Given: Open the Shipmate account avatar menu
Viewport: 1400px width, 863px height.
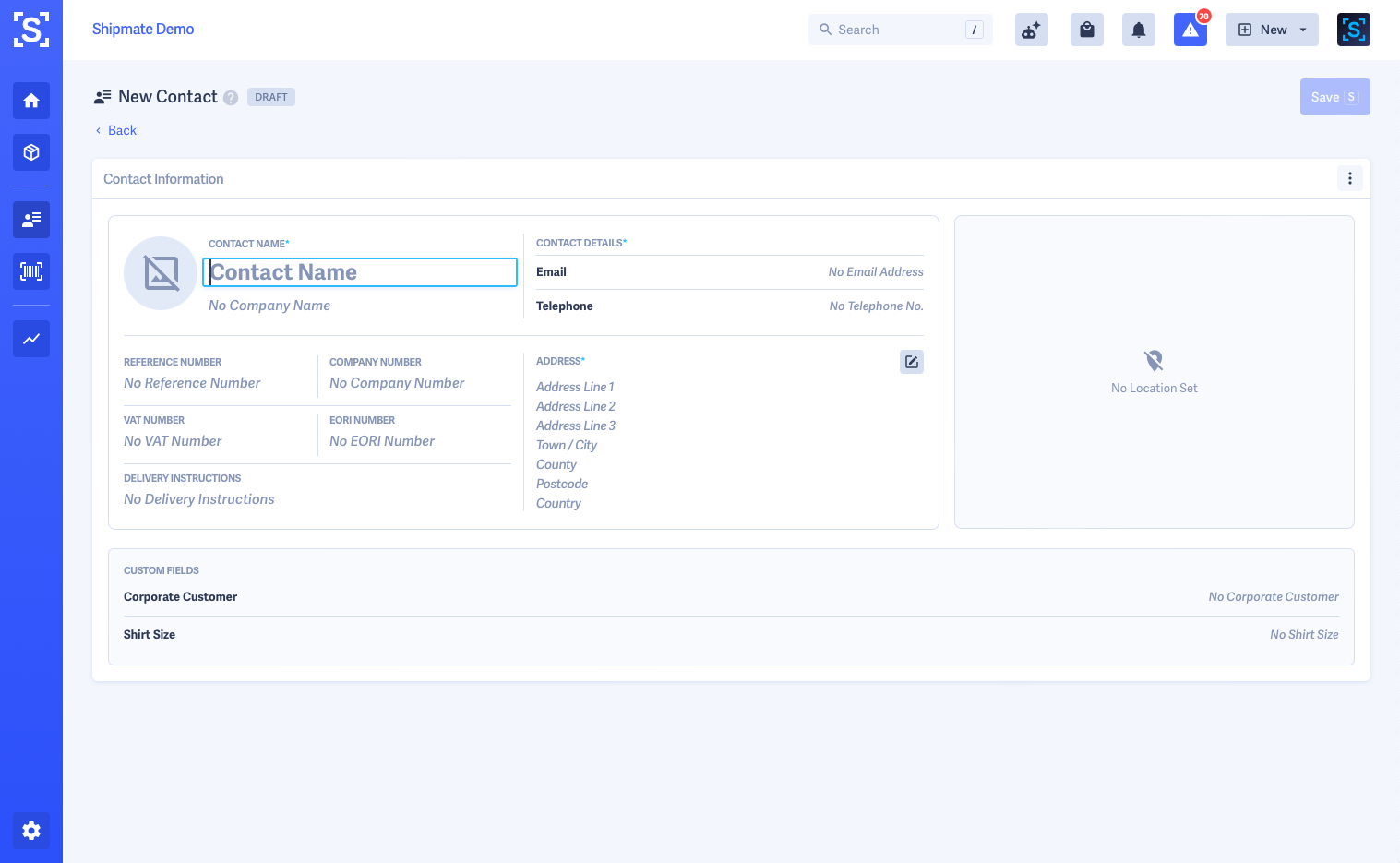Looking at the screenshot, I should pyautogui.click(x=1353, y=29).
